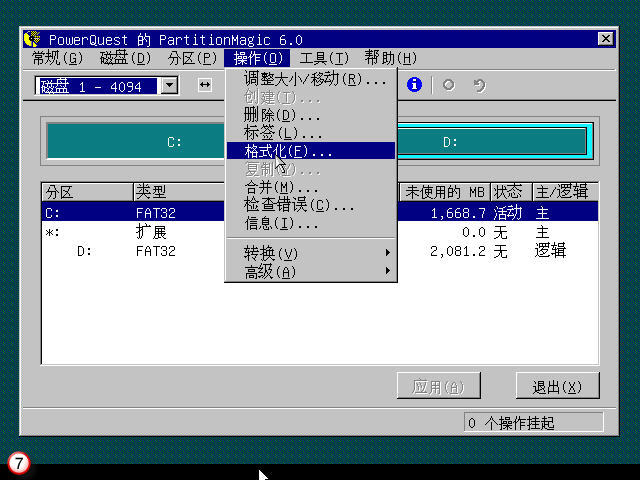Click the 1,668.7 unused MB value
Image resolution: width=640 pixels, height=480 pixels.
pyautogui.click(x=458, y=213)
